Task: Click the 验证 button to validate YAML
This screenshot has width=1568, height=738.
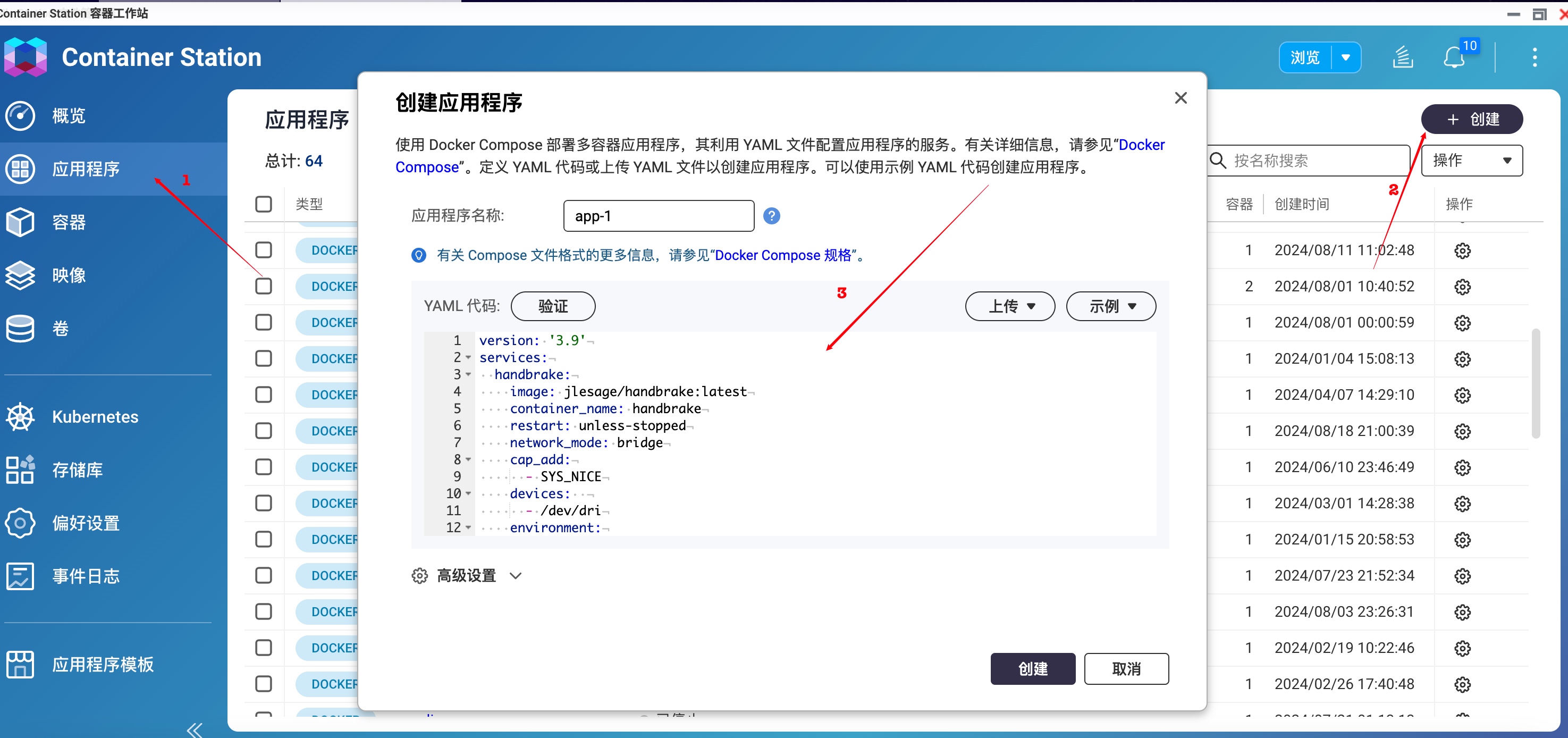Action: tap(552, 306)
